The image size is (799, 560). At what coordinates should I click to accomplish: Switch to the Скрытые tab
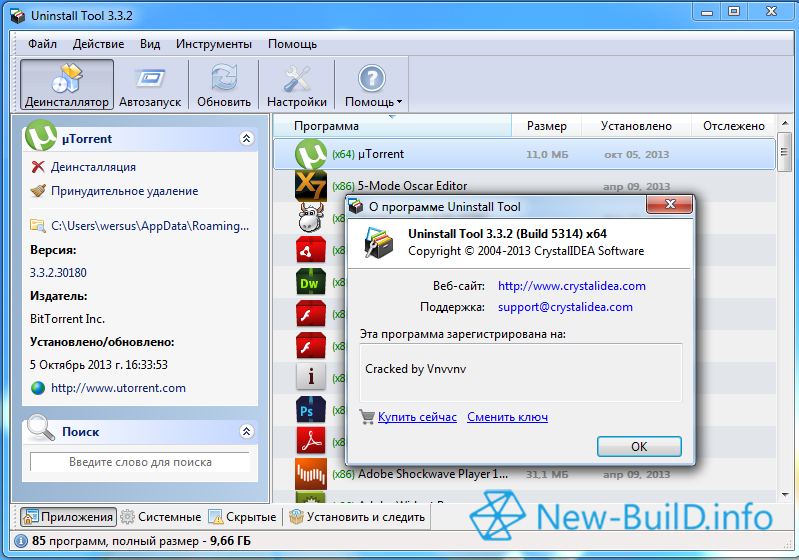[243, 517]
